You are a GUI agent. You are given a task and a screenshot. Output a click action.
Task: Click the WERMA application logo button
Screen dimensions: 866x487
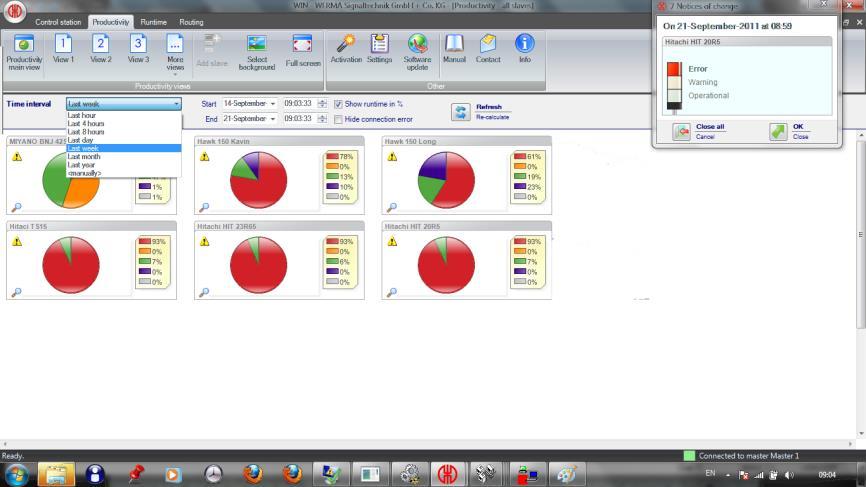(14, 12)
